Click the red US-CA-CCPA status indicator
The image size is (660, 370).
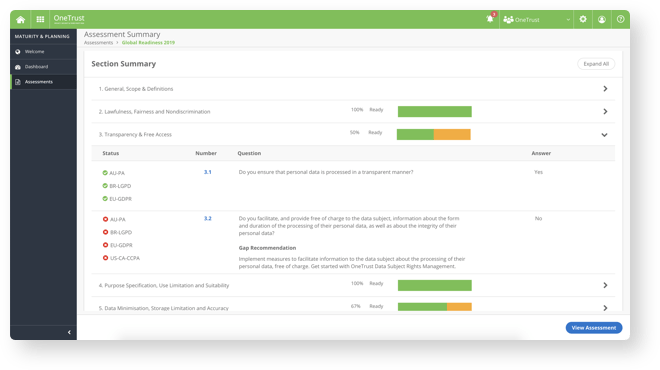105,258
